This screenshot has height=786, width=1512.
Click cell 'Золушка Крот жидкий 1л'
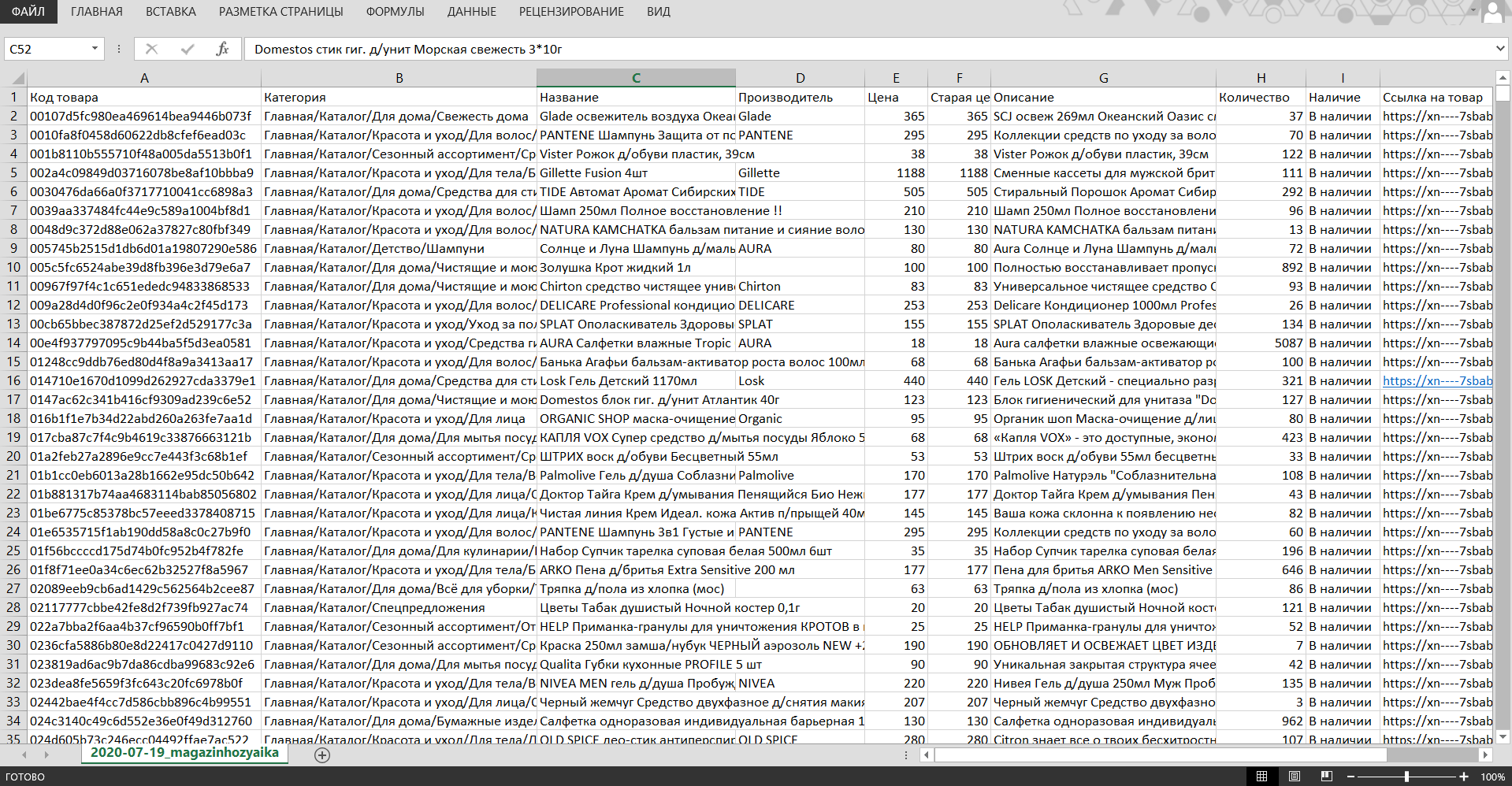coord(636,268)
